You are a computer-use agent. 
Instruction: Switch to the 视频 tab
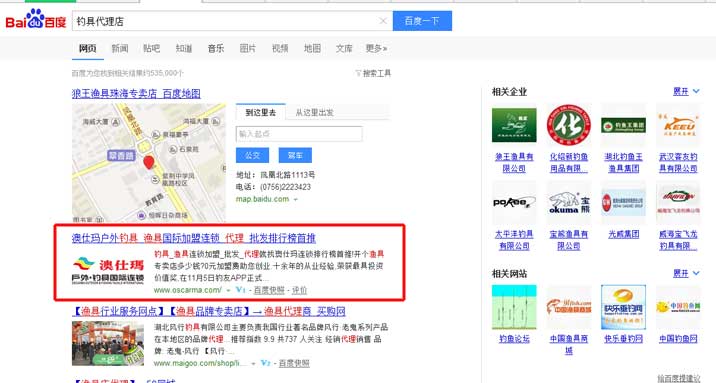pos(280,48)
